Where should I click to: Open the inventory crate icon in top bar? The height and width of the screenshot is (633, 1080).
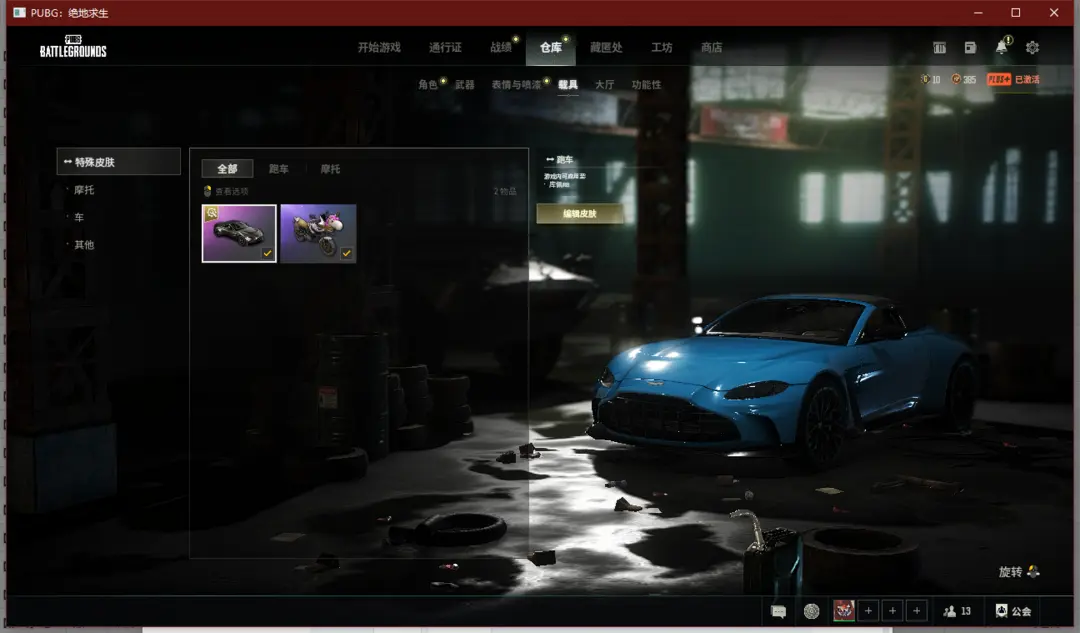click(939, 48)
